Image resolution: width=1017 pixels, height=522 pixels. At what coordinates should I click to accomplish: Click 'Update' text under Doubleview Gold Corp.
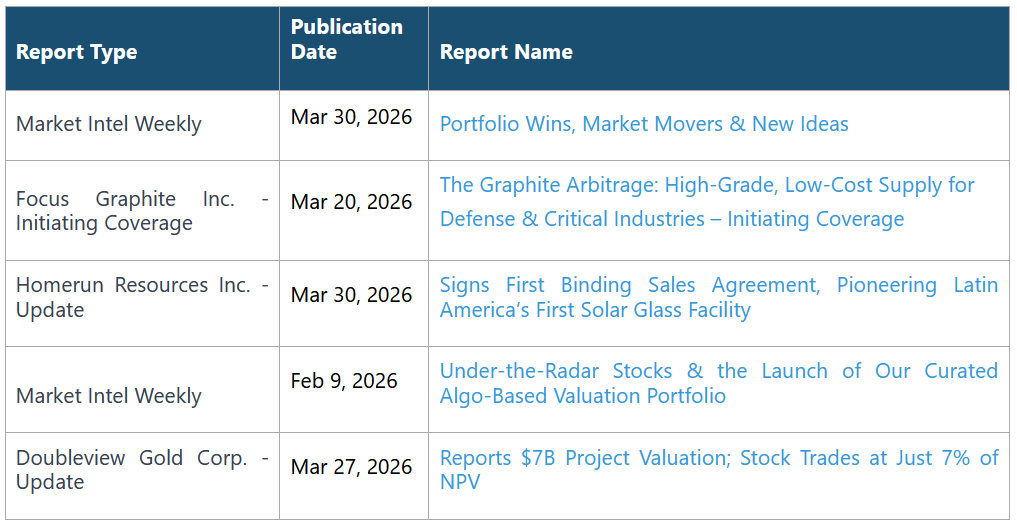pyautogui.click(x=50, y=482)
